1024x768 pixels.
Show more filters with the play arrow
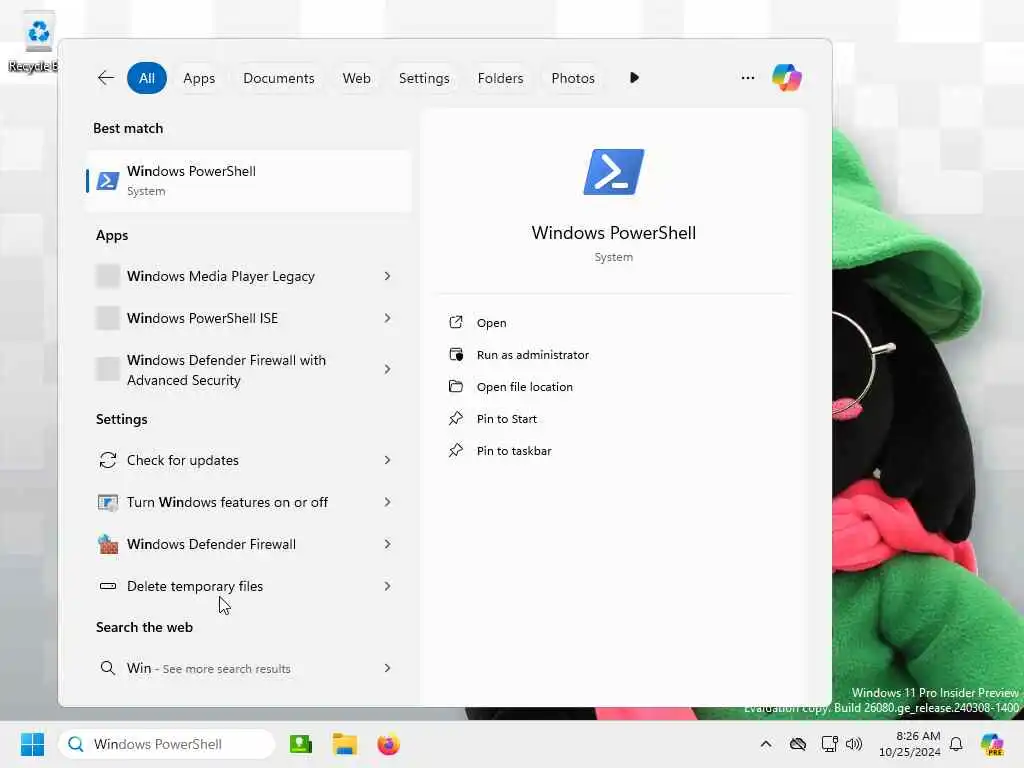tap(634, 78)
